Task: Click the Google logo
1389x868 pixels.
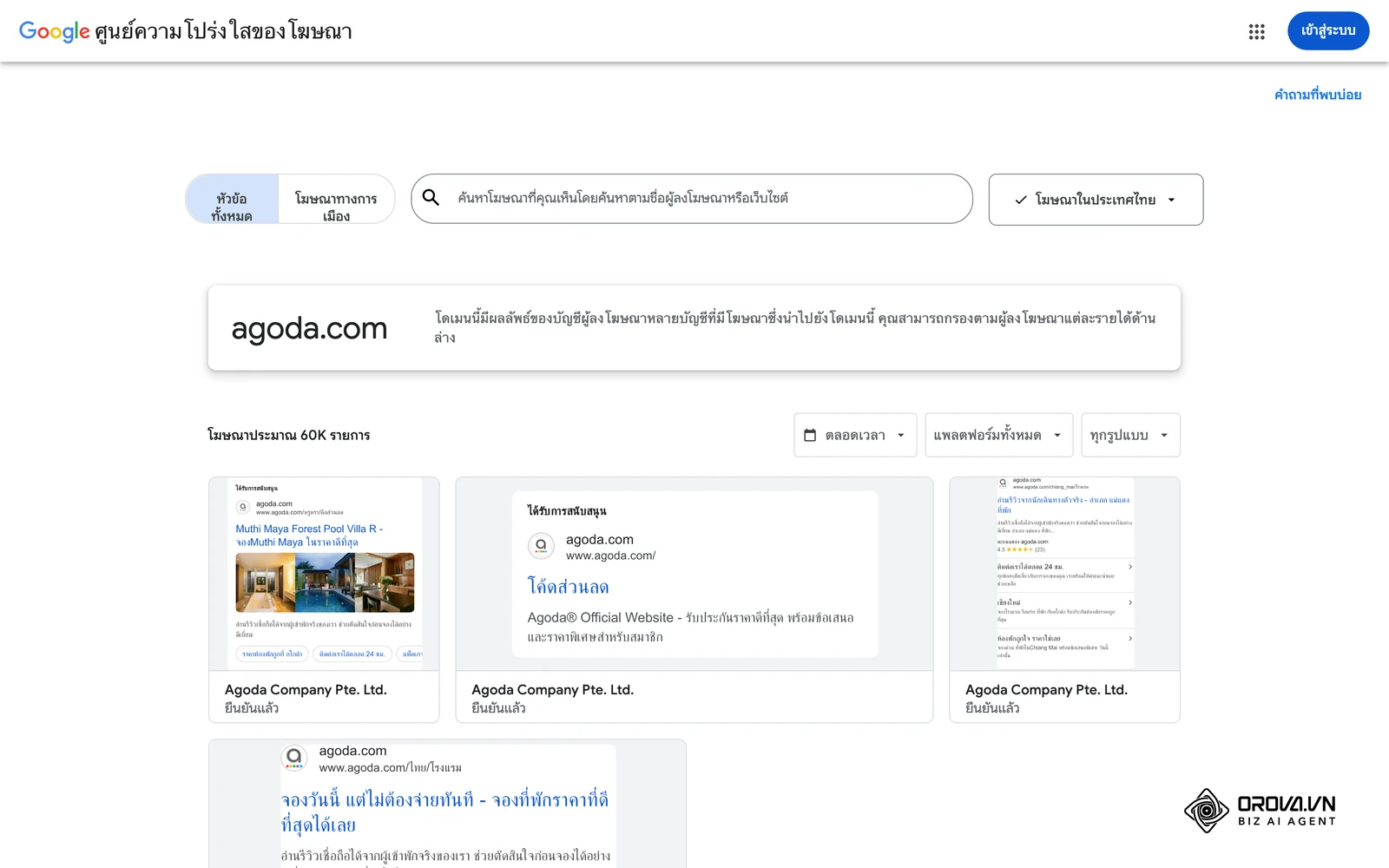Action: point(54,31)
